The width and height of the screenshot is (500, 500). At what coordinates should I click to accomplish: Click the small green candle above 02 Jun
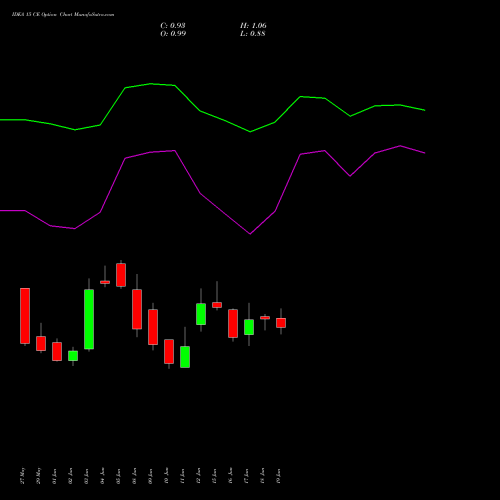click(73, 356)
